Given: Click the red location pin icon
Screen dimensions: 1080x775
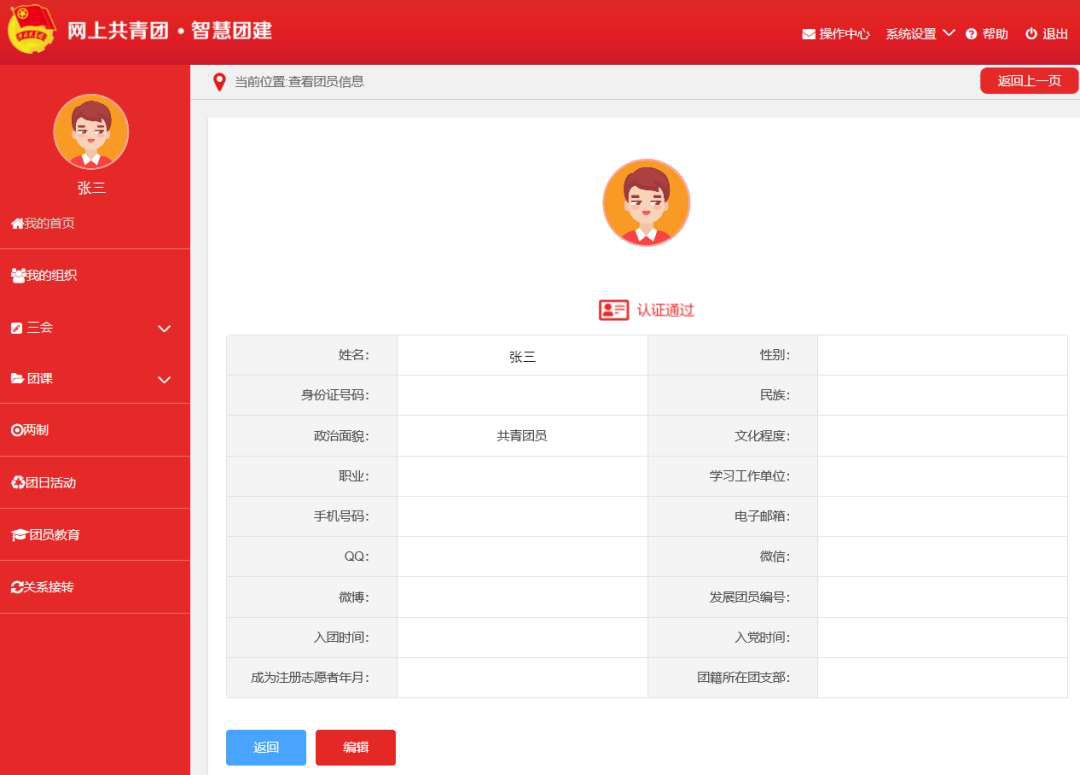Looking at the screenshot, I should click(219, 82).
